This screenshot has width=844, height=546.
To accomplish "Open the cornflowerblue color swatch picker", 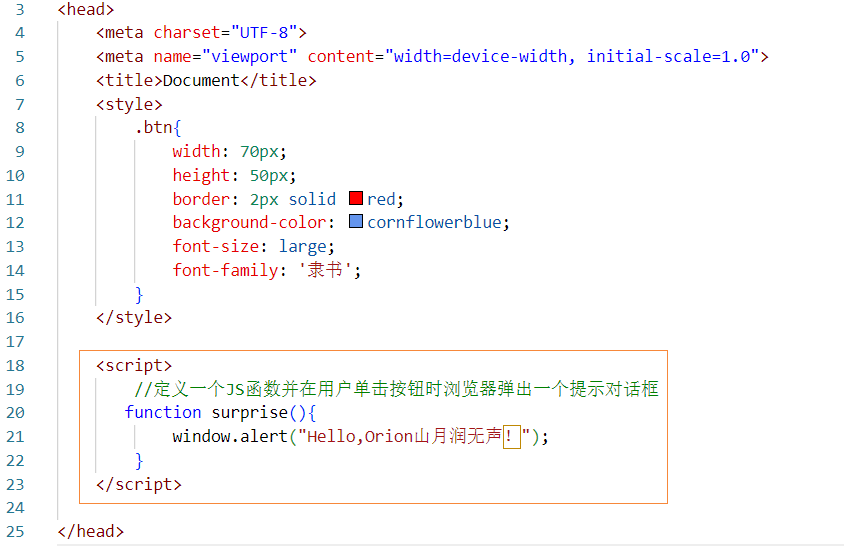I will click(356, 221).
